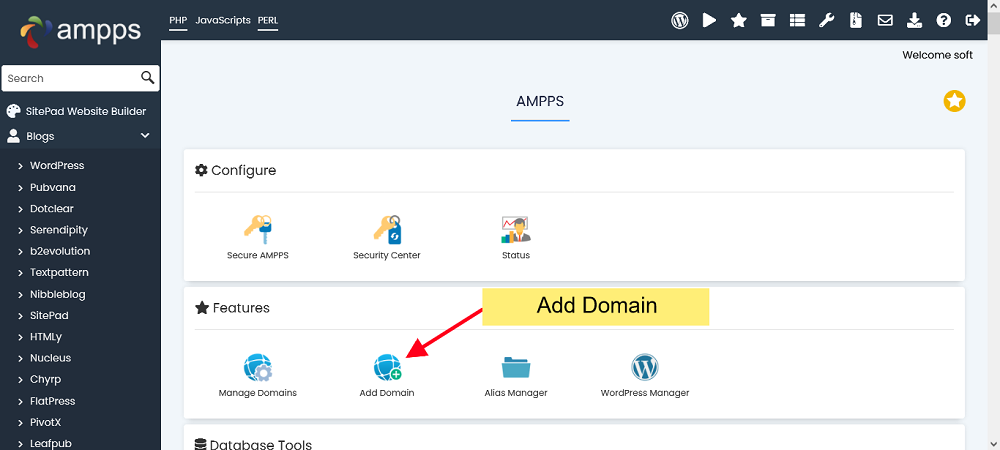1000x450 pixels.
Task: Expand the Pubvana sidebar entry
Action: pos(20,187)
